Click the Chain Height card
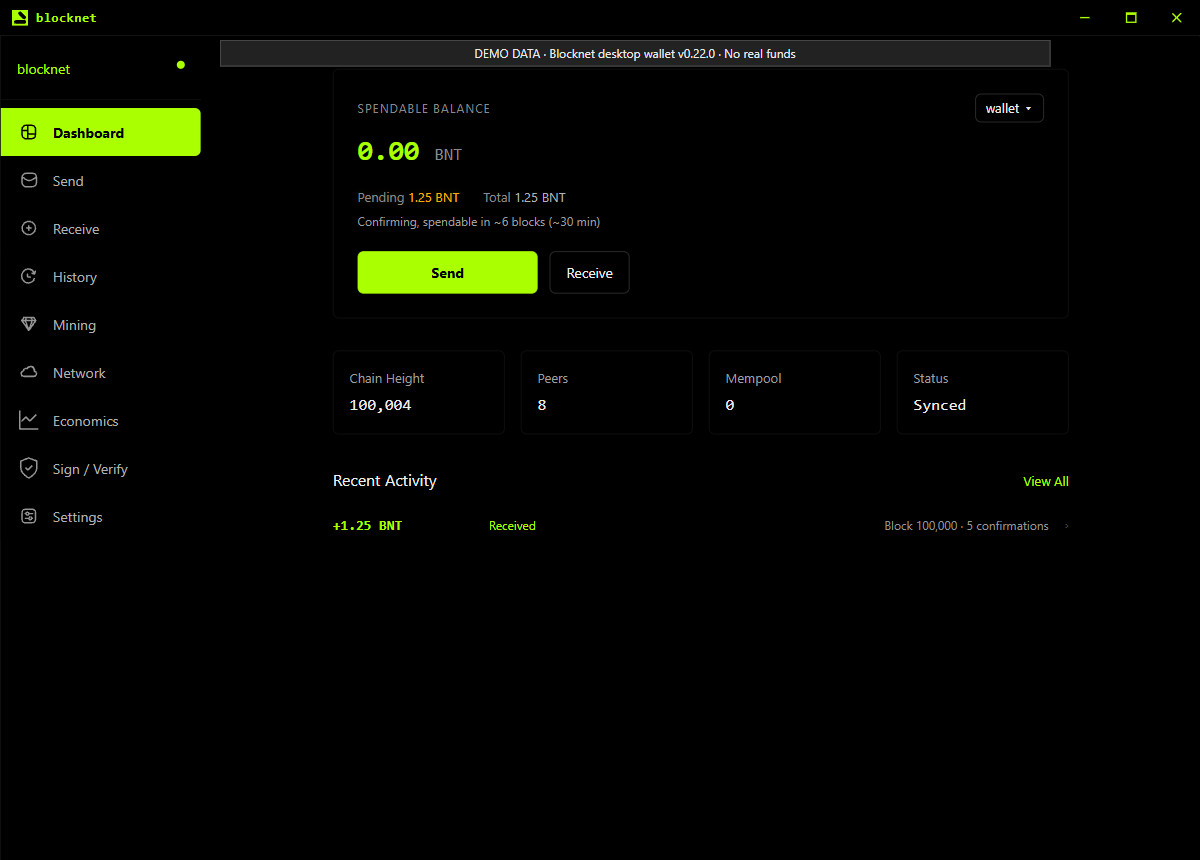This screenshot has width=1200, height=860. (x=419, y=392)
